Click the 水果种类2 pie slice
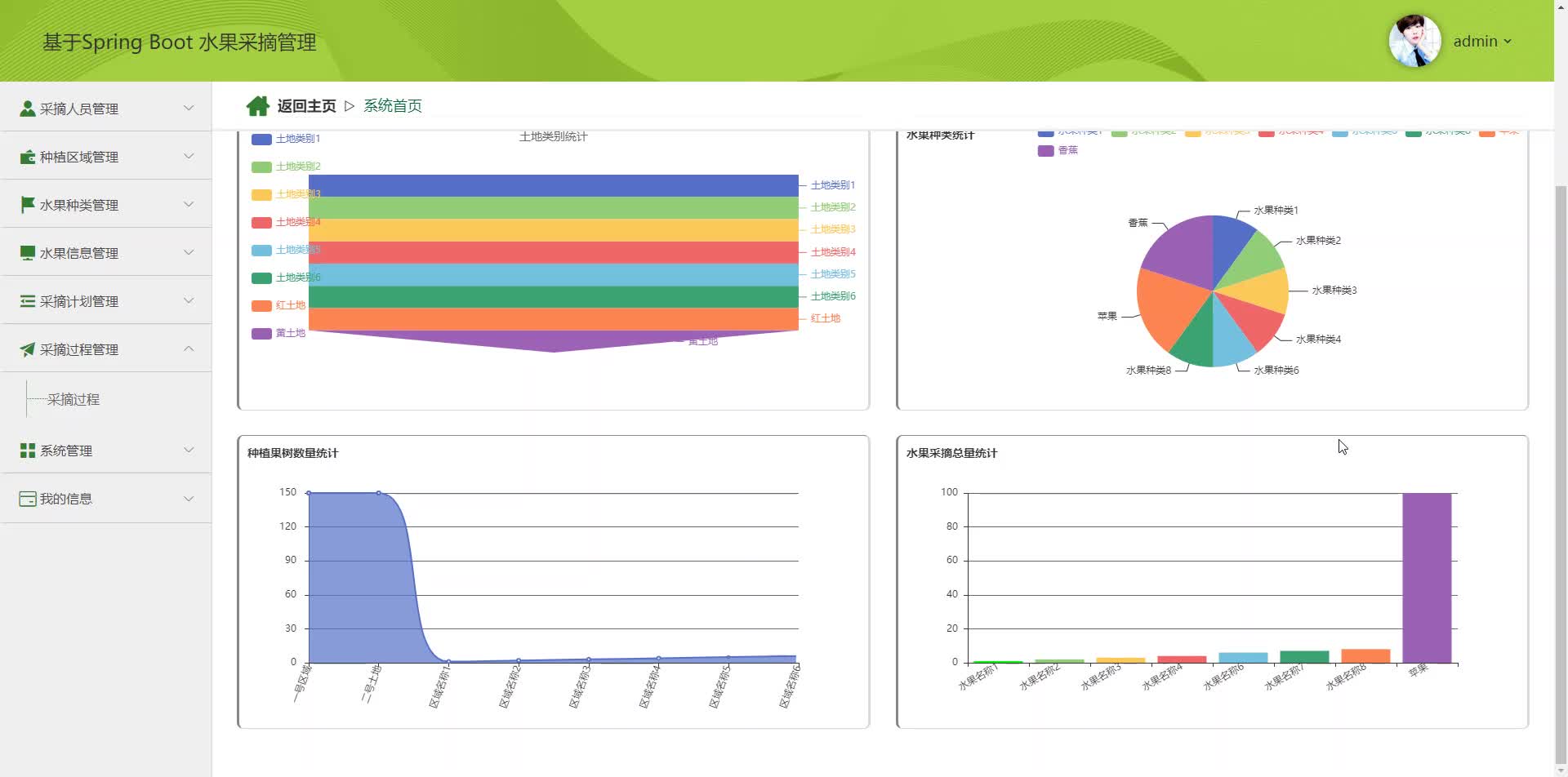This screenshot has width=1568, height=777. (x=1256, y=257)
